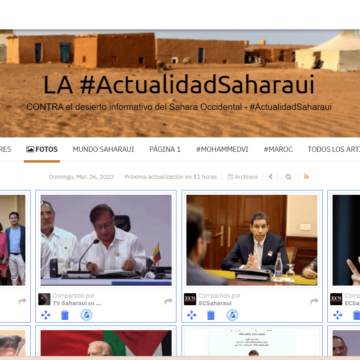Screen dimensions: 360x360
Task: Share the group photo card on the left edge
Action: coord(22,301)
